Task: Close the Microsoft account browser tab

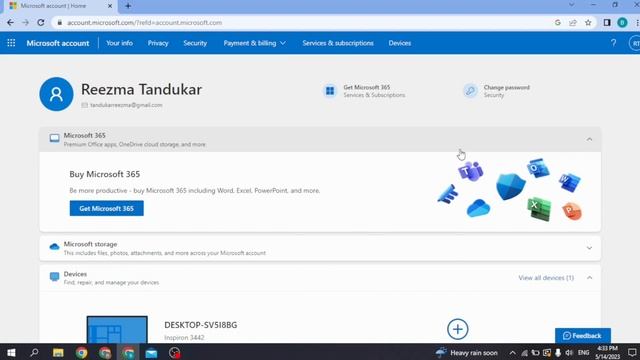Action: coord(110,6)
